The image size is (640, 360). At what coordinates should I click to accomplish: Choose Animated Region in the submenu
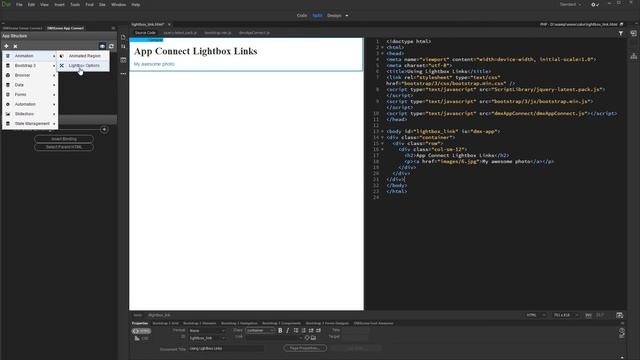[x=83, y=56]
